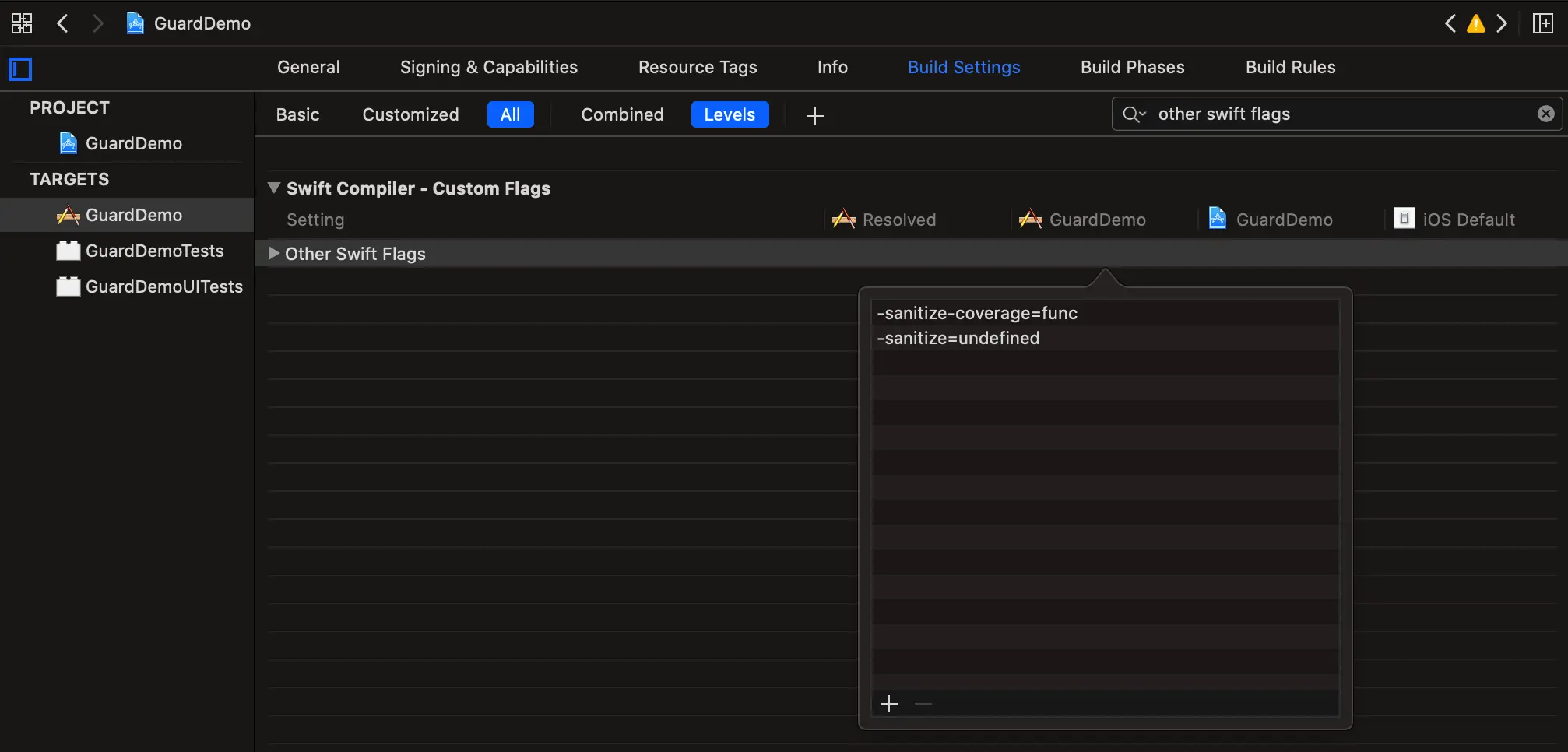Image resolution: width=1568 pixels, height=752 pixels.
Task: Click the Other Swift Flags setting name
Action: click(355, 254)
